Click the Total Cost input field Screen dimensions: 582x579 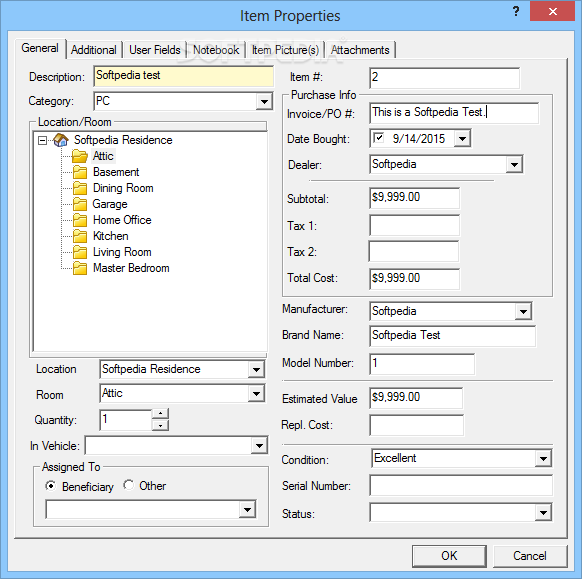414,279
